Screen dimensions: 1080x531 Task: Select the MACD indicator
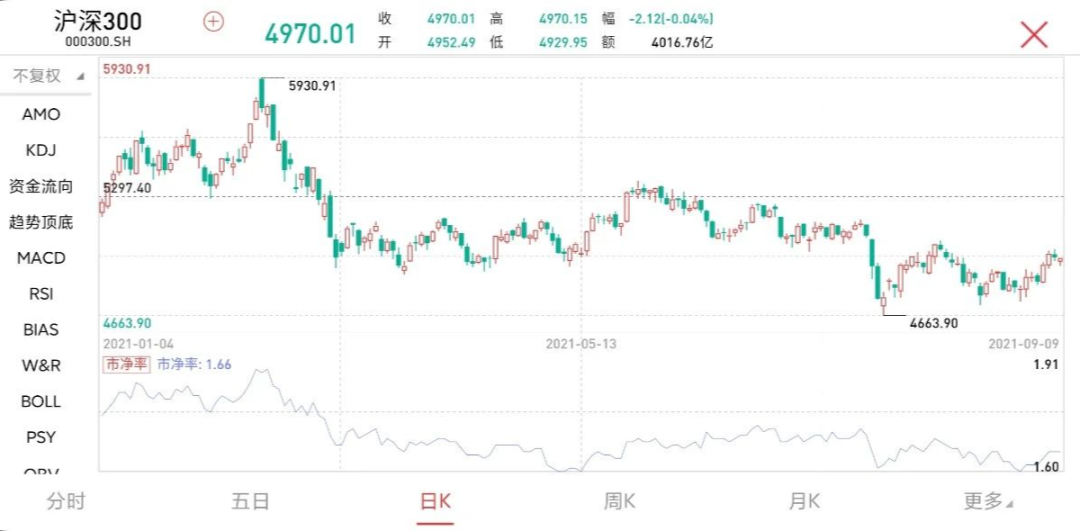click(x=41, y=258)
